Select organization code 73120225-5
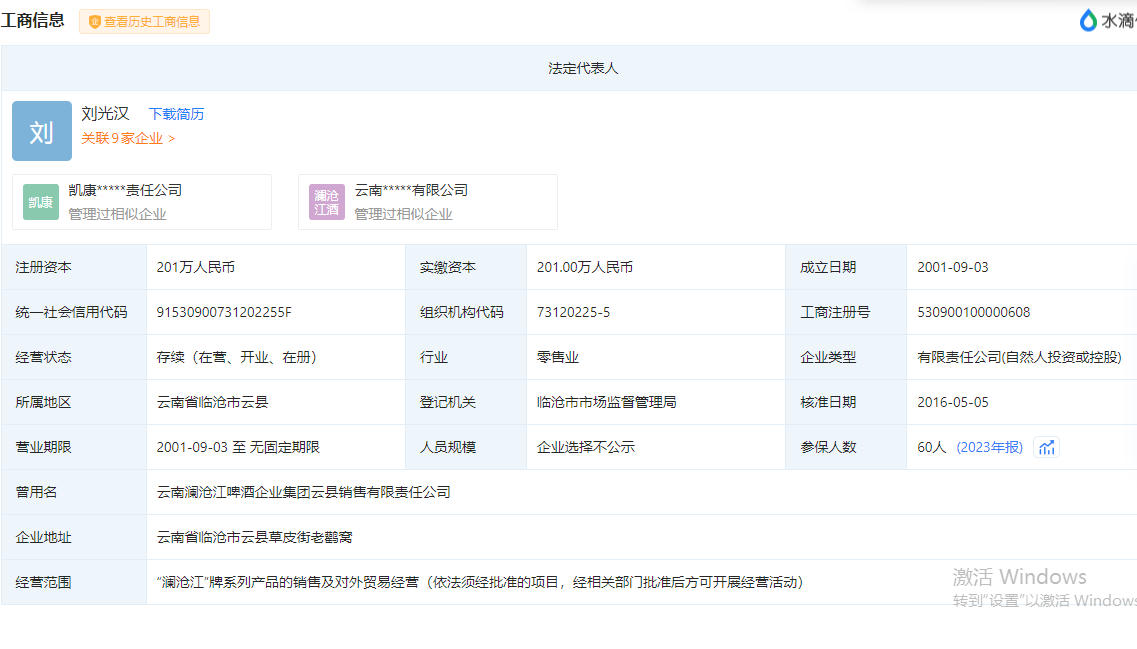The width and height of the screenshot is (1137, 649). (574, 313)
